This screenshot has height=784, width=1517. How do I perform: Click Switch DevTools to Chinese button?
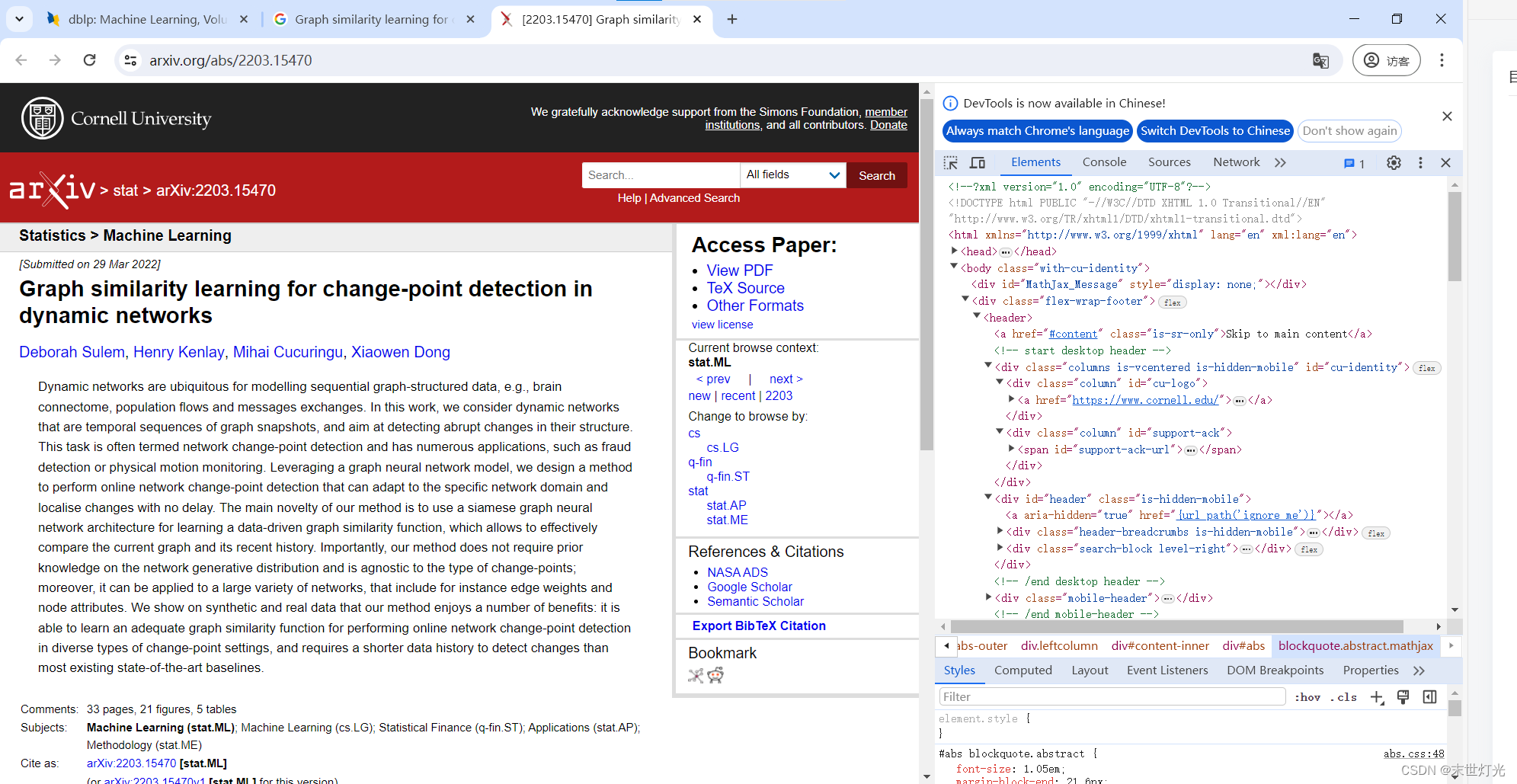point(1215,131)
